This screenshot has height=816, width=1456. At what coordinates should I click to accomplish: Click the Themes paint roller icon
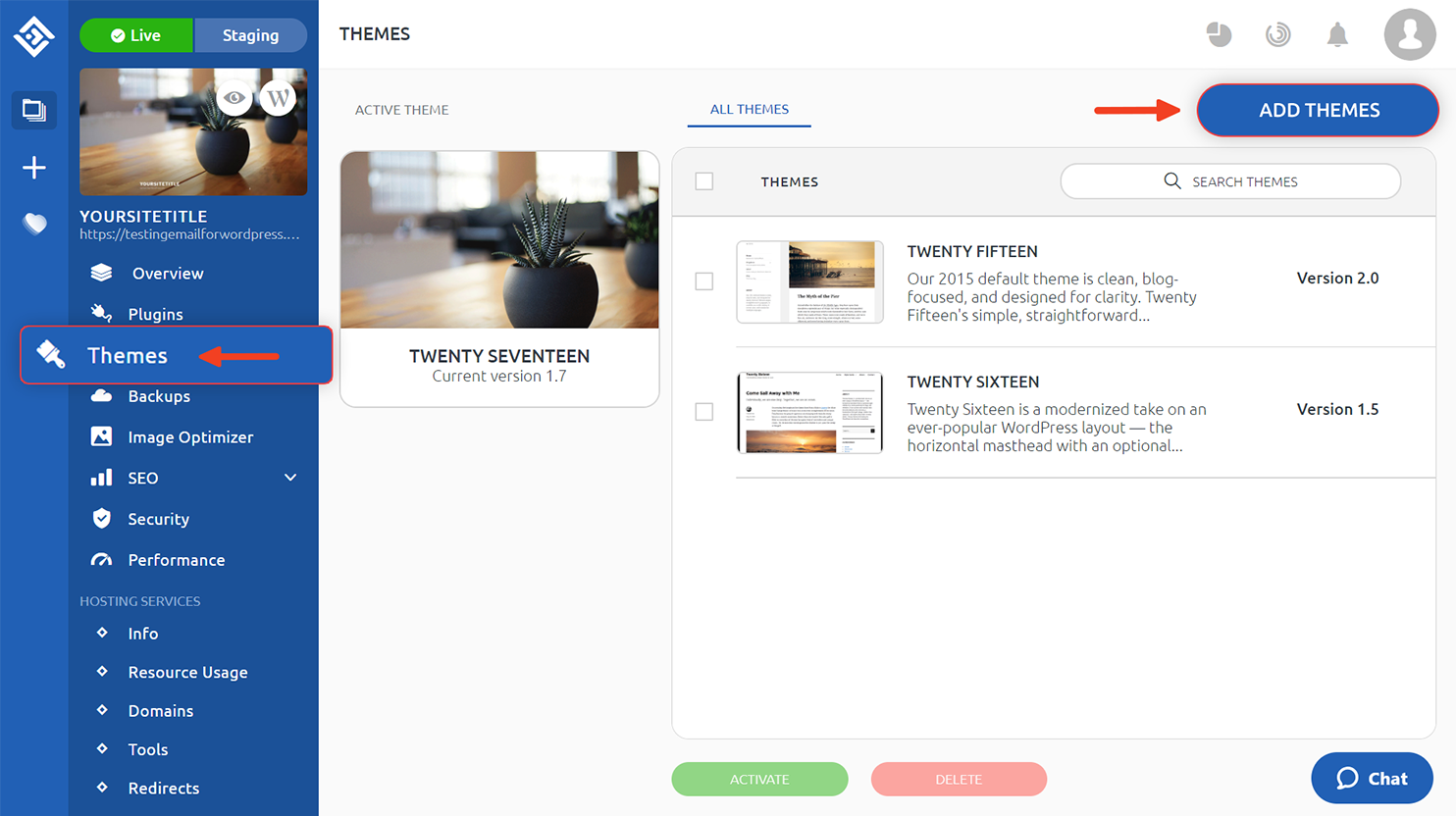pos(51,354)
